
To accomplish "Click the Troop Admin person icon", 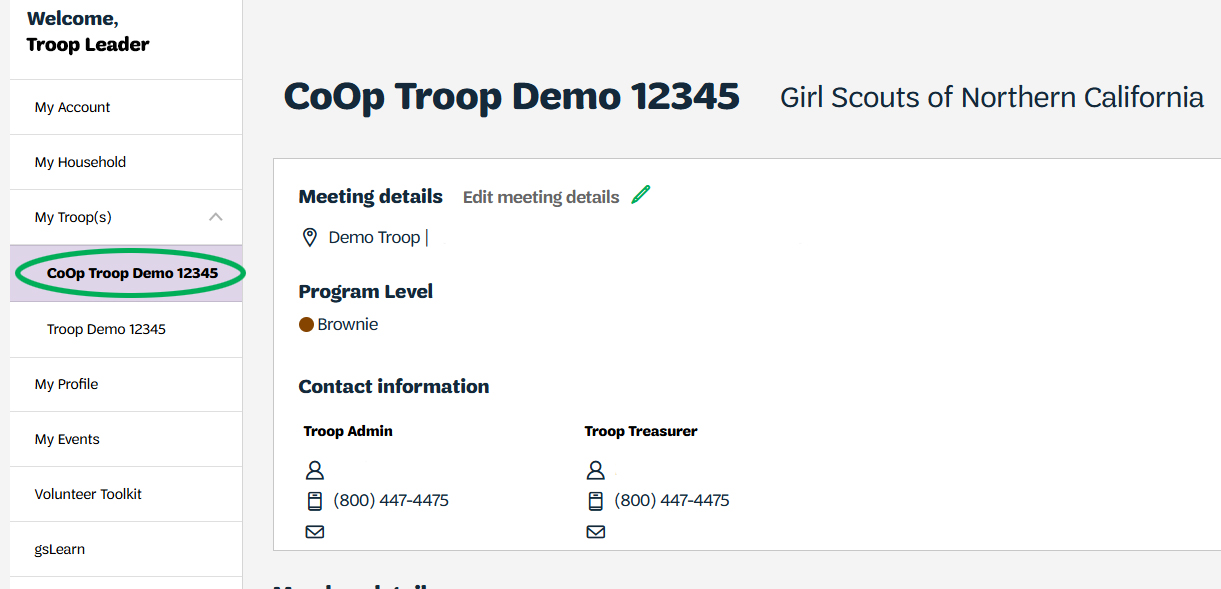I will [315, 470].
